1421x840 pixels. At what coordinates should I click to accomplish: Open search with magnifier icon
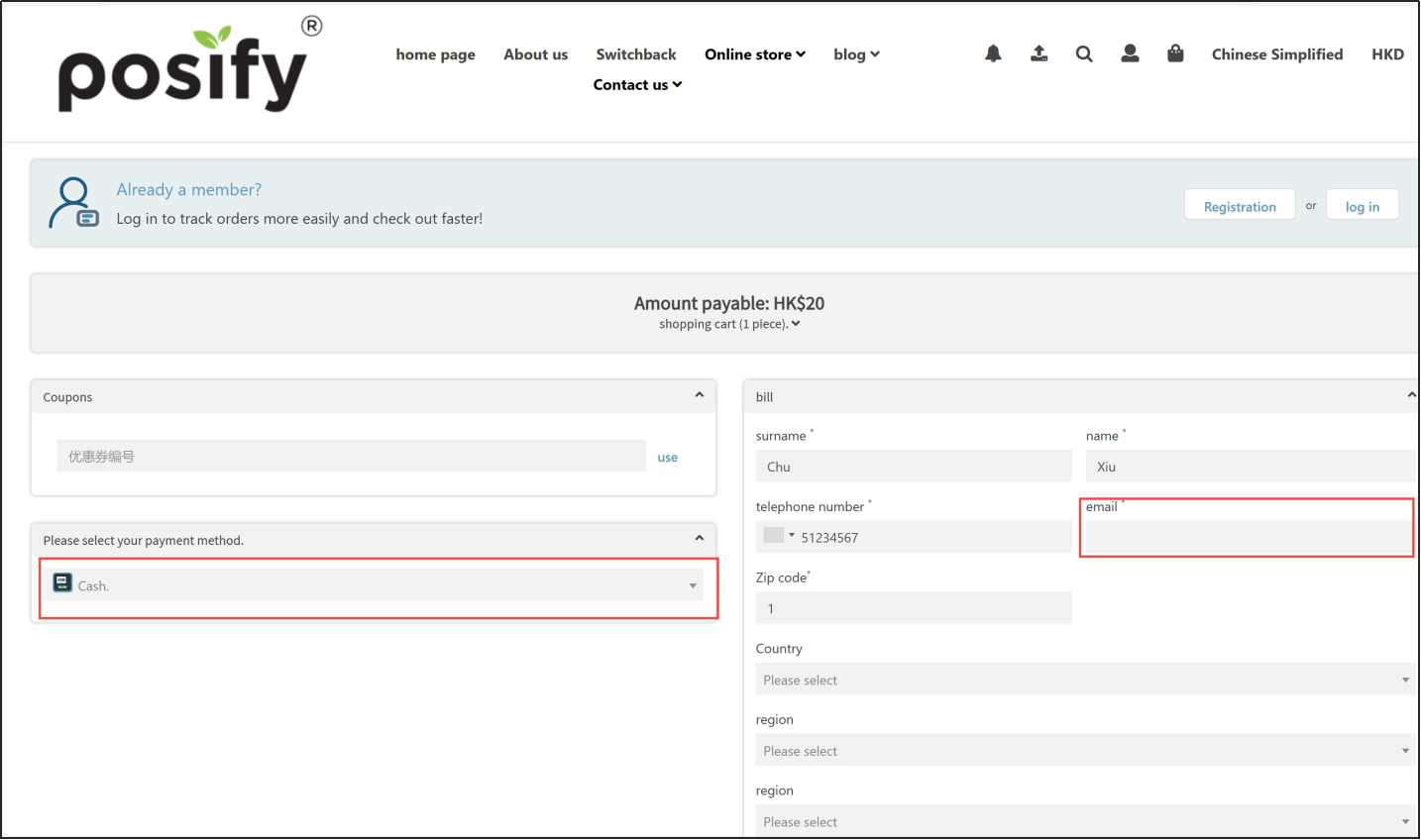pyautogui.click(x=1084, y=53)
